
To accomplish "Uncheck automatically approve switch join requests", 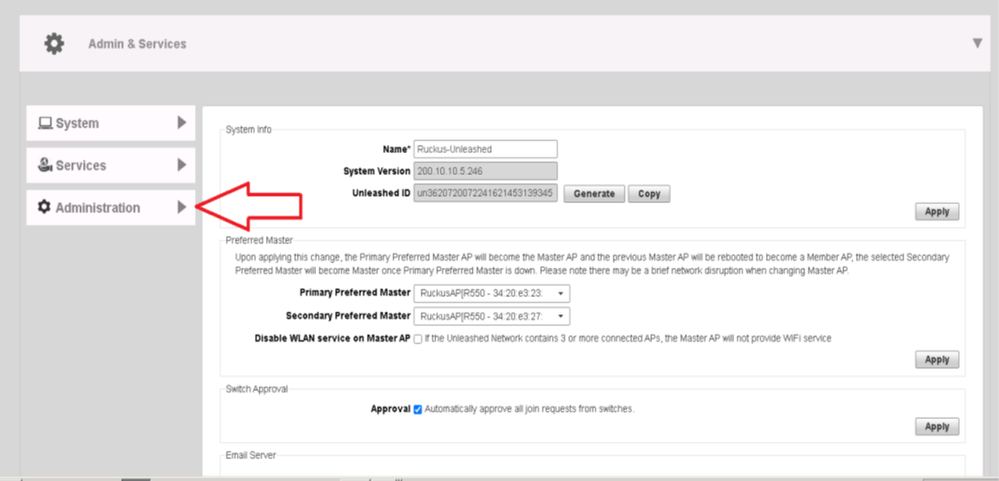I will [x=418, y=409].
